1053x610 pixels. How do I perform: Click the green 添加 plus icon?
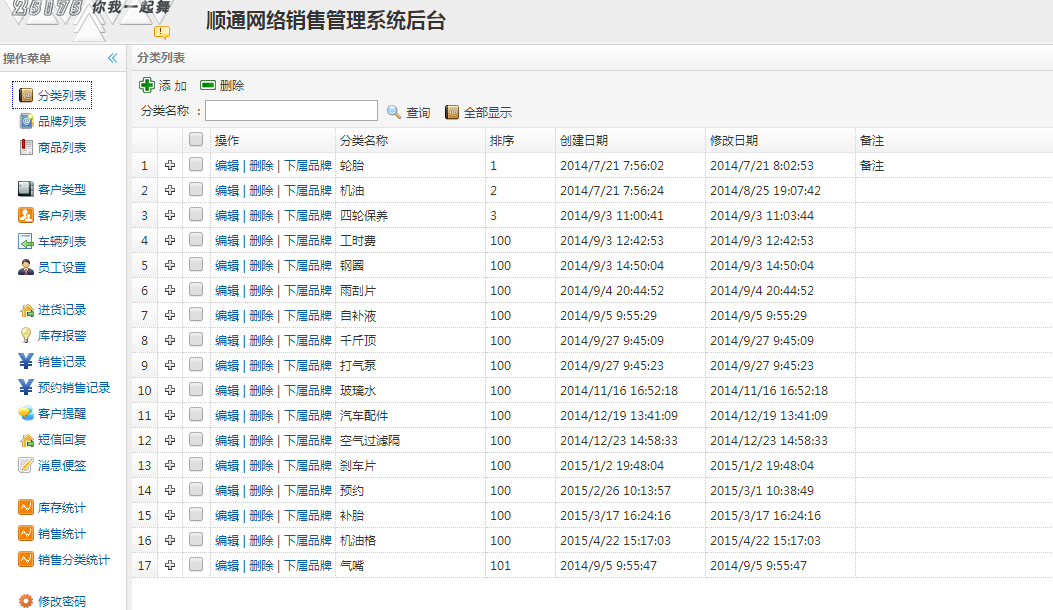click(x=147, y=86)
